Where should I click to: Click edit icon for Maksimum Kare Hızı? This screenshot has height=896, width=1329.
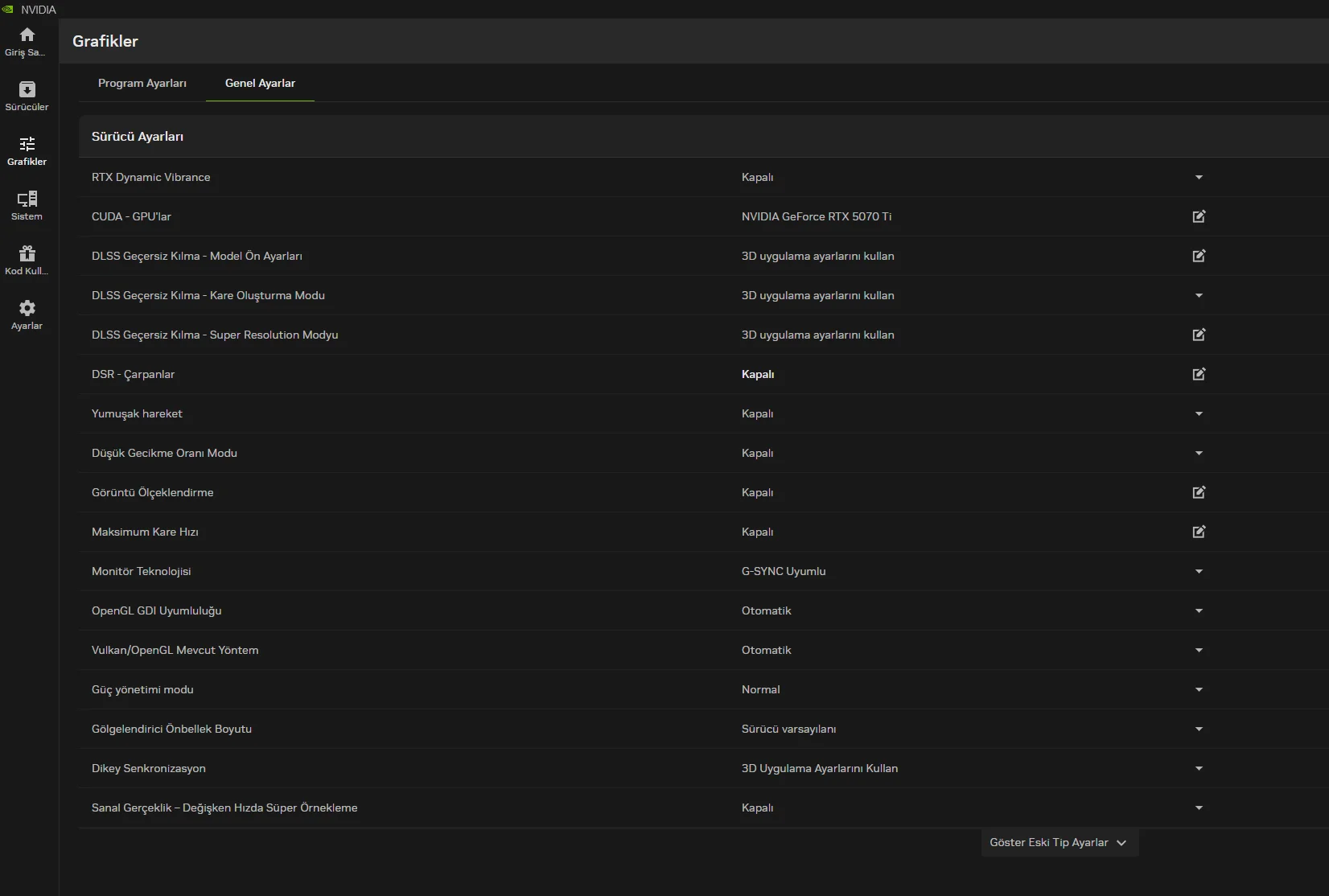tap(1199, 532)
